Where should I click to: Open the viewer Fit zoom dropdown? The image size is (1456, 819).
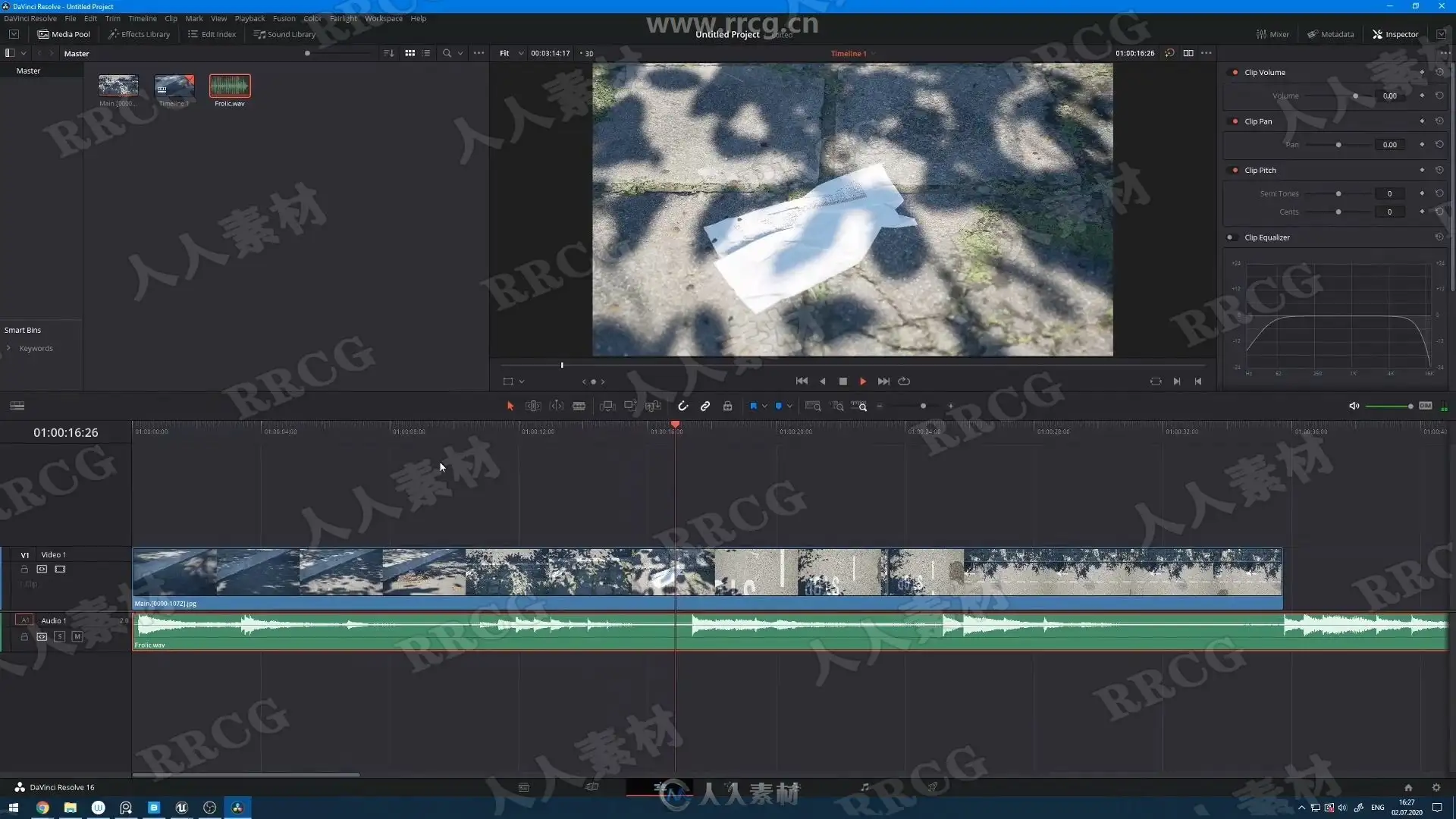(521, 54)
